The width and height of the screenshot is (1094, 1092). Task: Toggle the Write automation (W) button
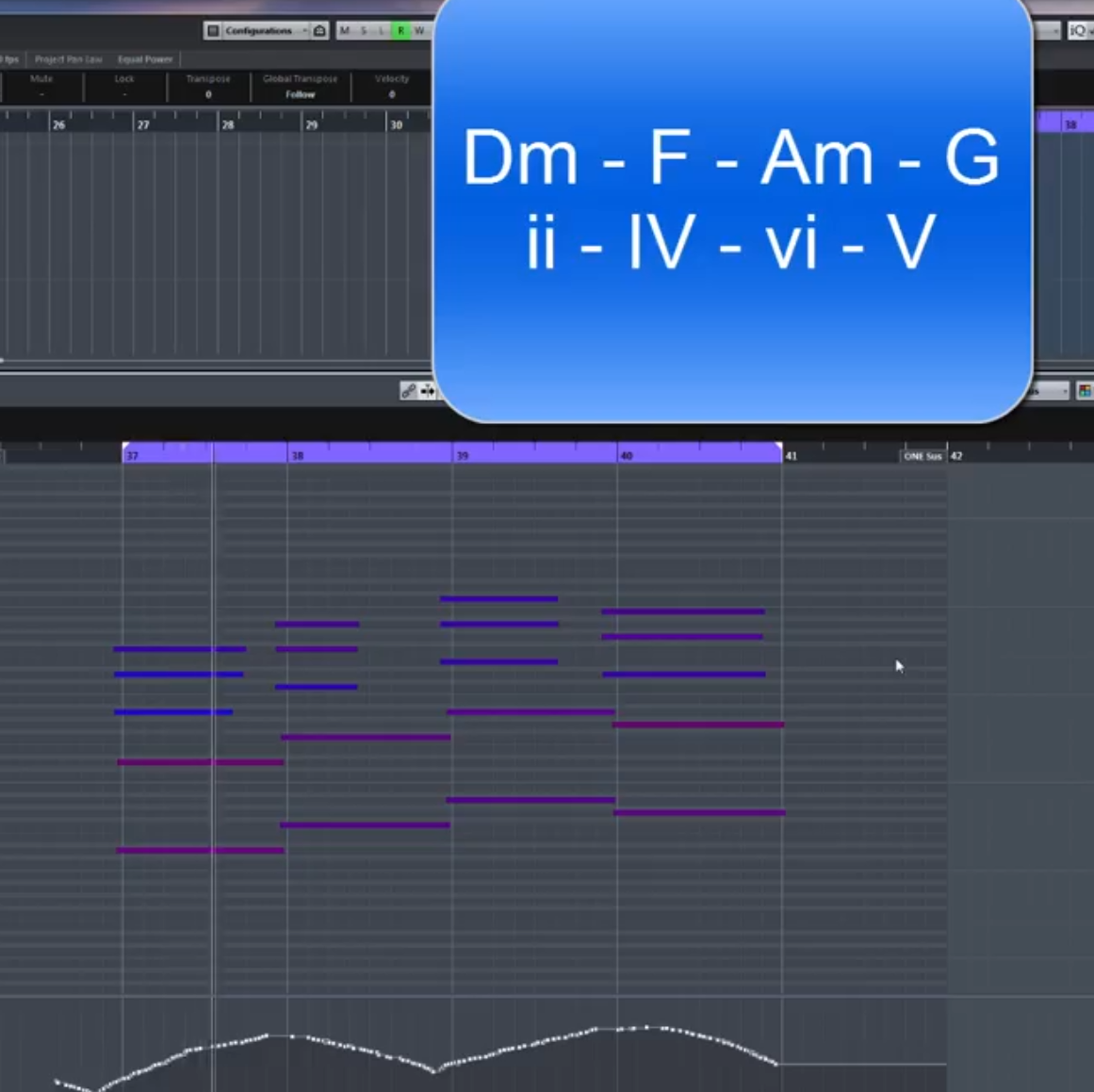point(419,31)
